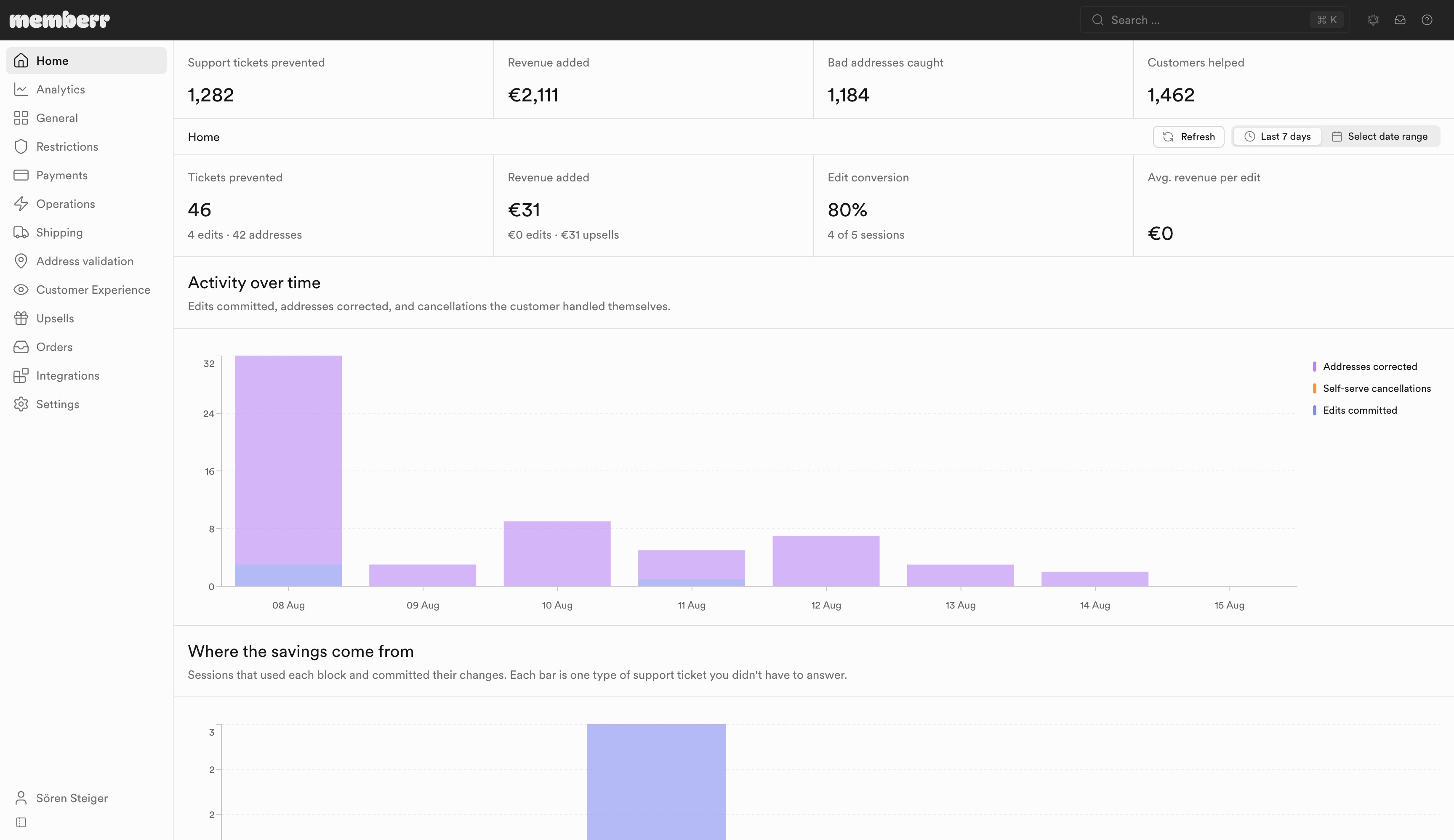Click the Home house icon in sidebar
The width and height of the screenshot is (1454, 840).
pos(21,61)
